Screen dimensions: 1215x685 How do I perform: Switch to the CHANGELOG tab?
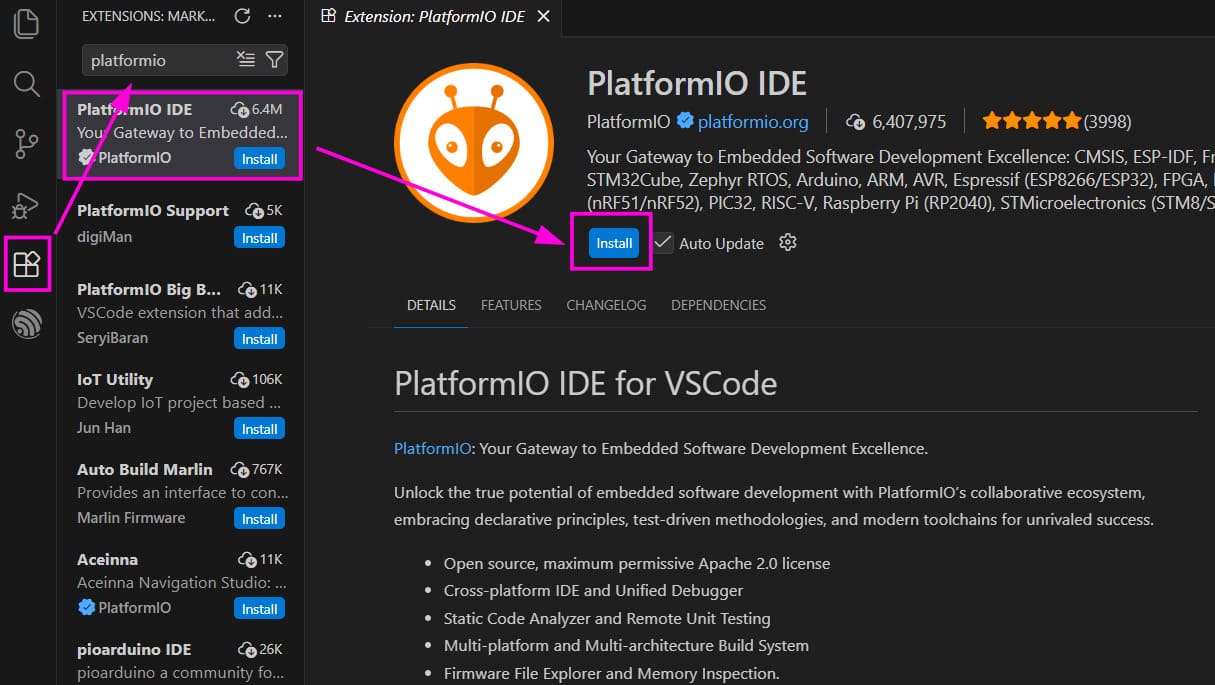click(606, 305)
